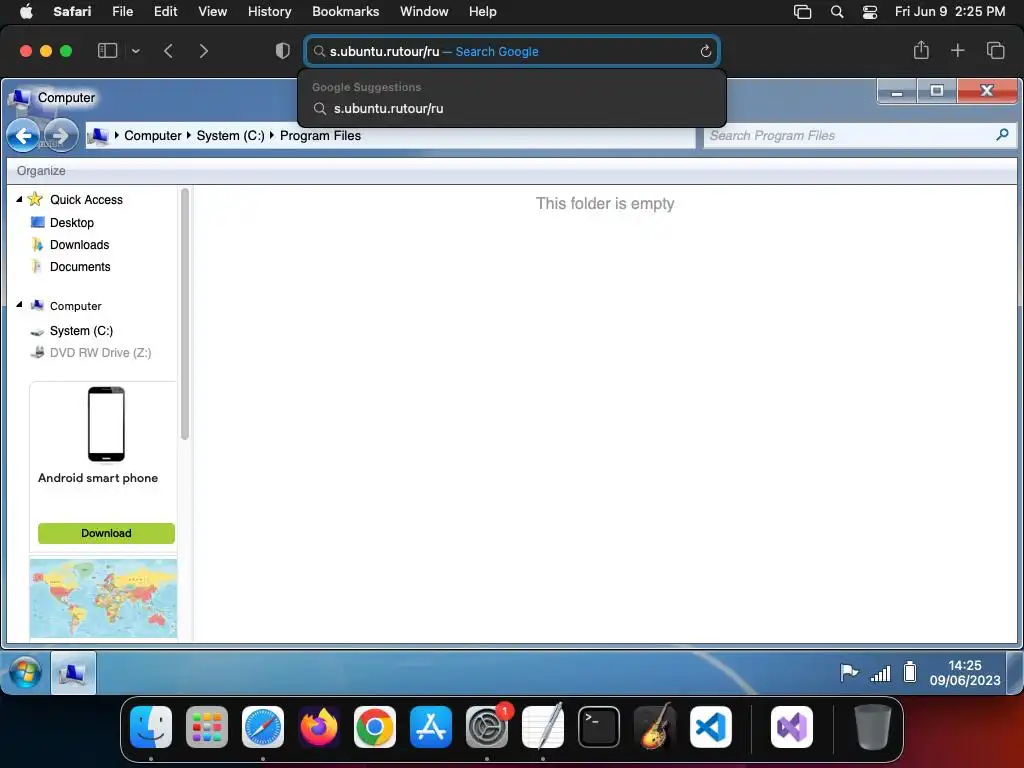The height and width of the screenshot is (768, 1024).
Task: Click the Android smart phone image
Action: tap(106, 424)
